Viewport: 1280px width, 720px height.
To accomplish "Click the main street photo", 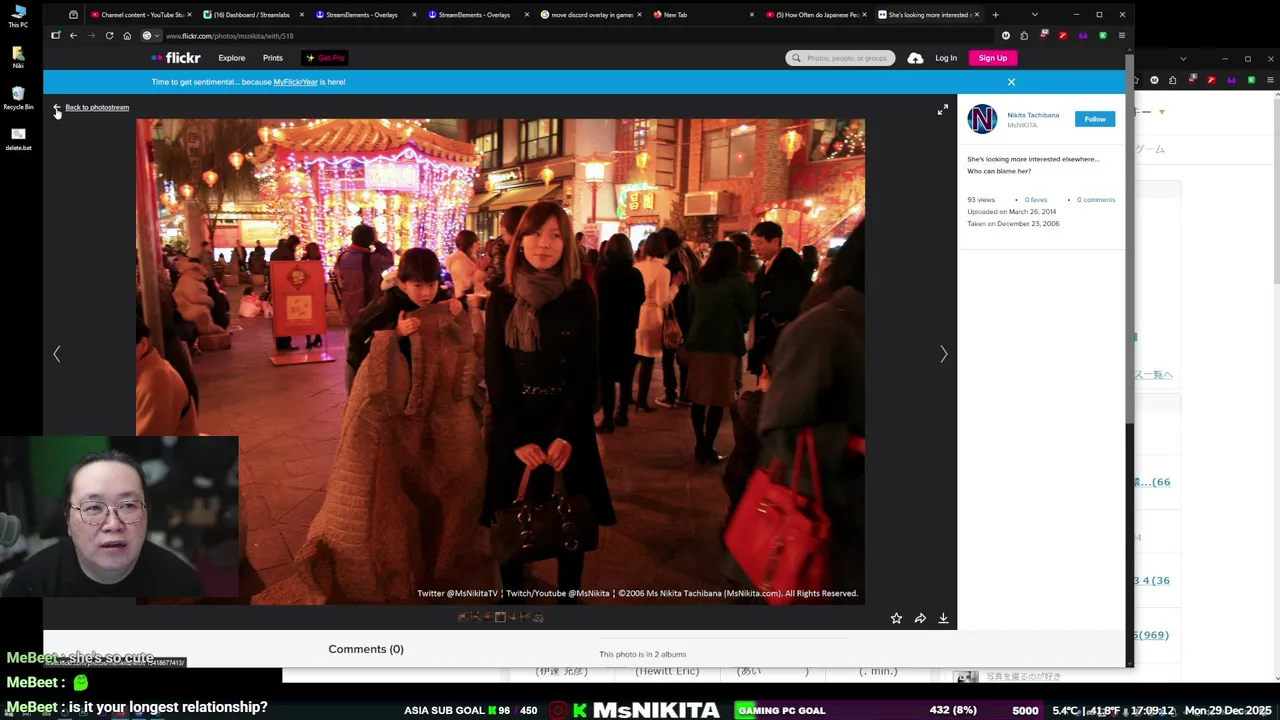I will (x=500, y=362).
